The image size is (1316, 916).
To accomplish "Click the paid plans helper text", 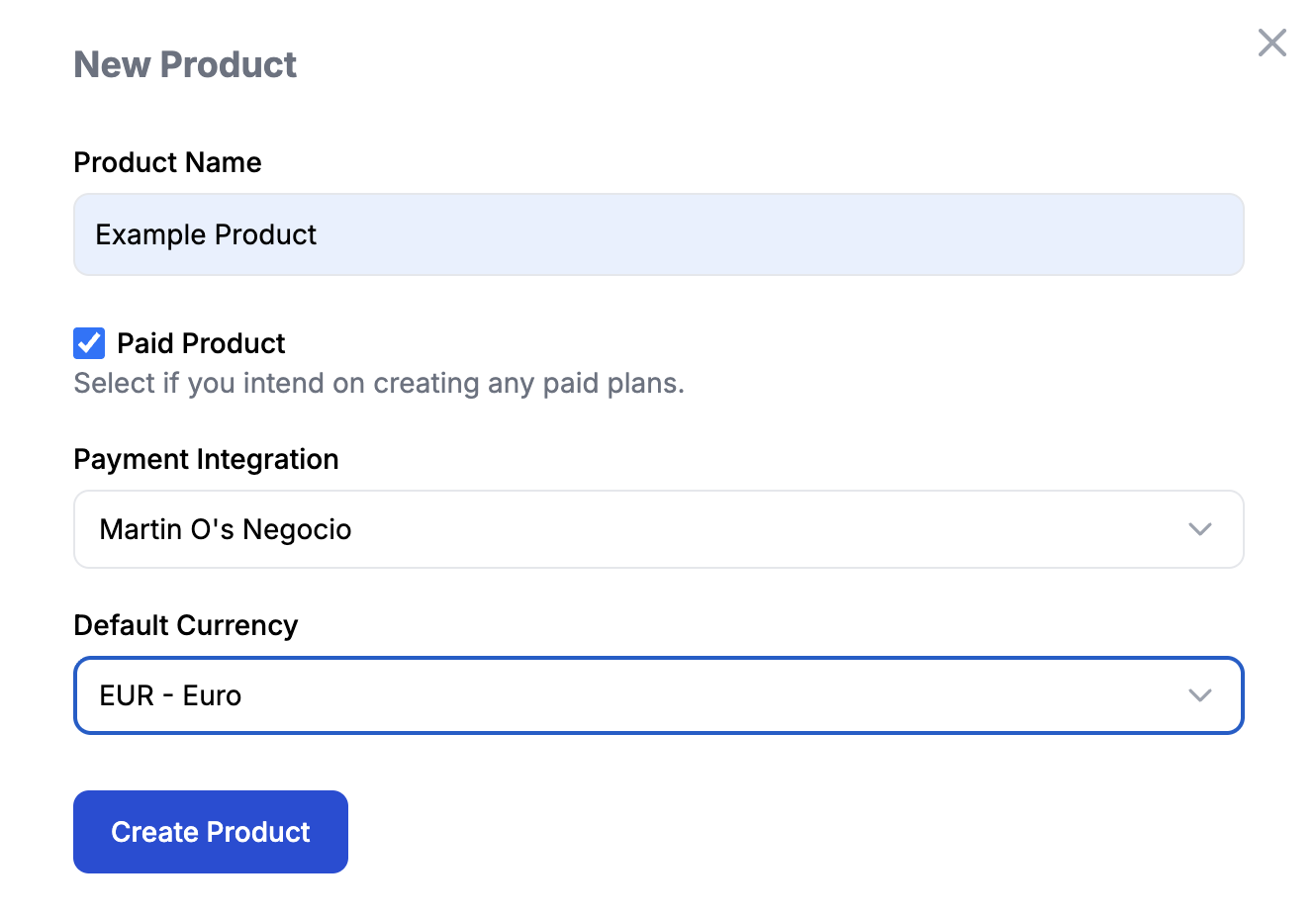I will tap(379, 383).
